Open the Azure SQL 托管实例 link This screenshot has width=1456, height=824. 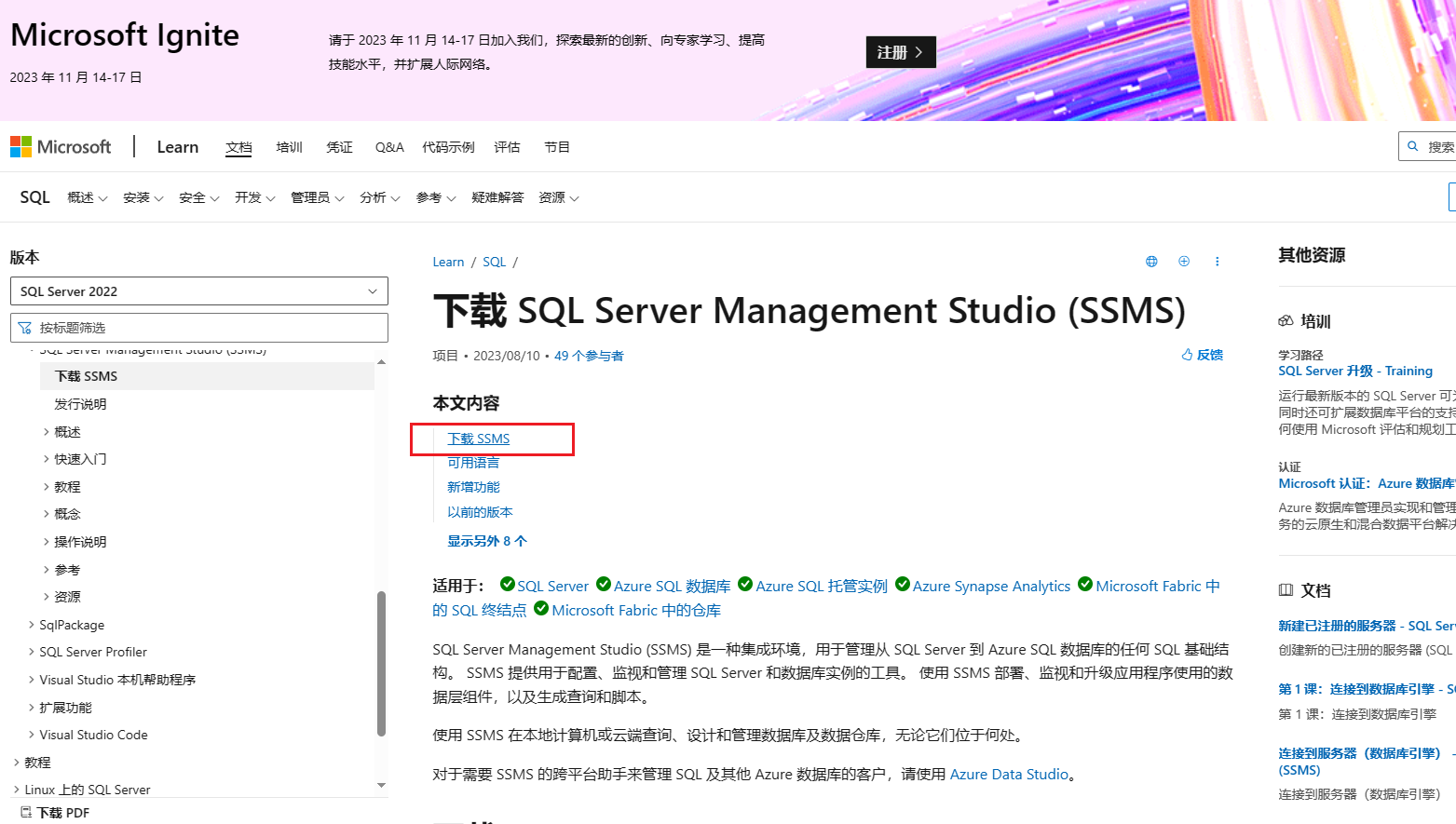point(821,586)
